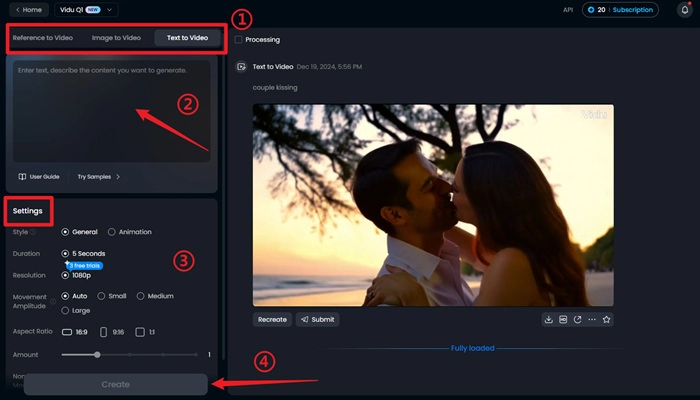The image size is (700, 400).
Task: Click the info icon next to Movement Amplitude
Action: [x=53, y=301]
